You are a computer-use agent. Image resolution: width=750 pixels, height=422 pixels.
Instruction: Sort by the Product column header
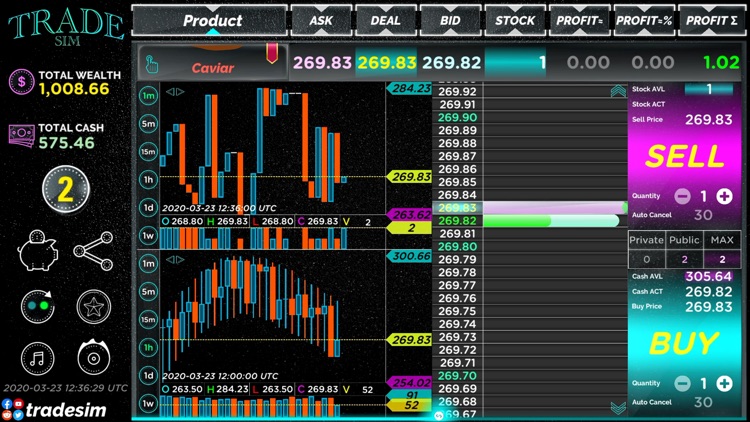pyautogui.click(x=210, y=21)
